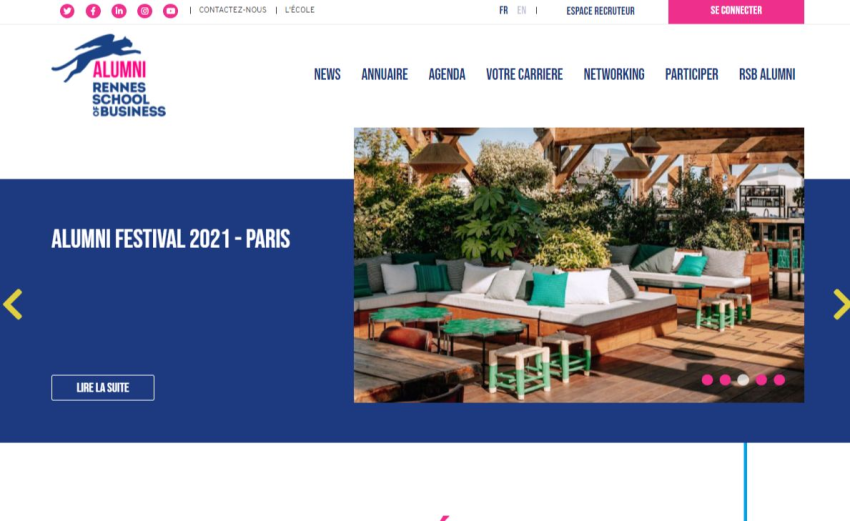Click the Alumni Rennes School of Business logo

coord(108,75)
